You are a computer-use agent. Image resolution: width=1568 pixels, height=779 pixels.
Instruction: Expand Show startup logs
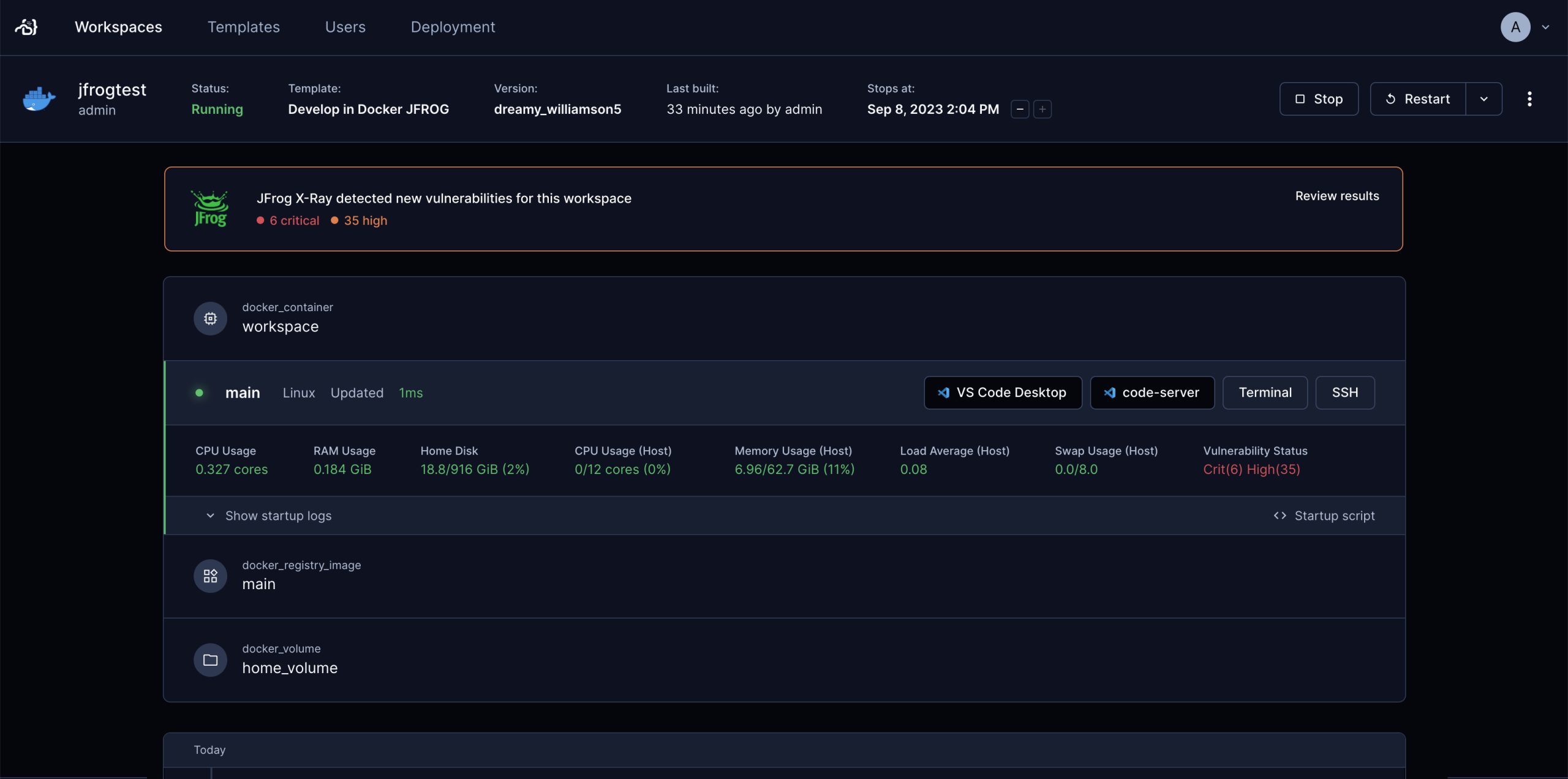[x=269, y=516]
